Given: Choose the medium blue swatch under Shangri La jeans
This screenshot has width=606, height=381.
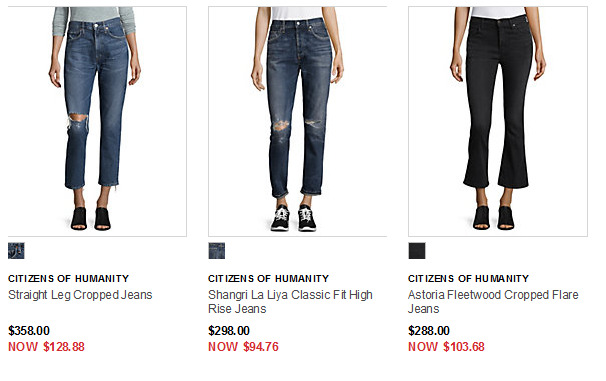Looking at the screenshot, I should coord(216,251).
